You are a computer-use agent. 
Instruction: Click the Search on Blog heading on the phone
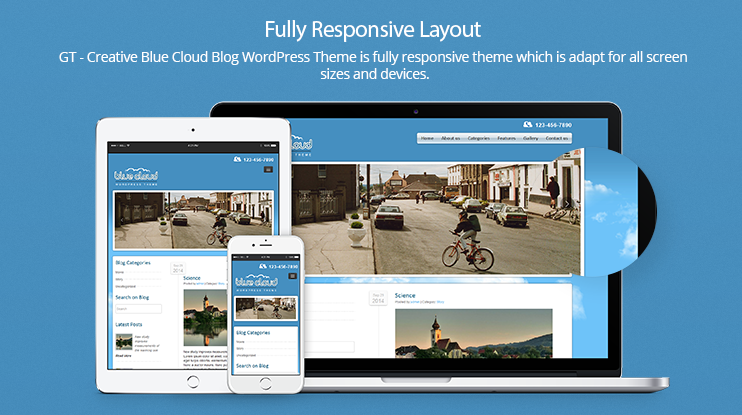click(252, 366)
